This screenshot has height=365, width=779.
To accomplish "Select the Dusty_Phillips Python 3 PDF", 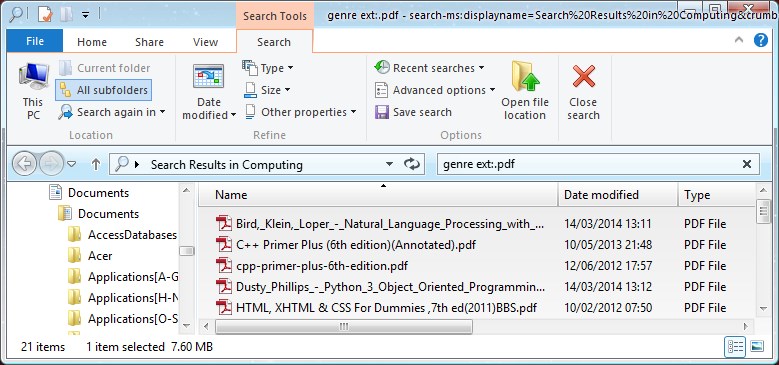I will tap(390, 287).
